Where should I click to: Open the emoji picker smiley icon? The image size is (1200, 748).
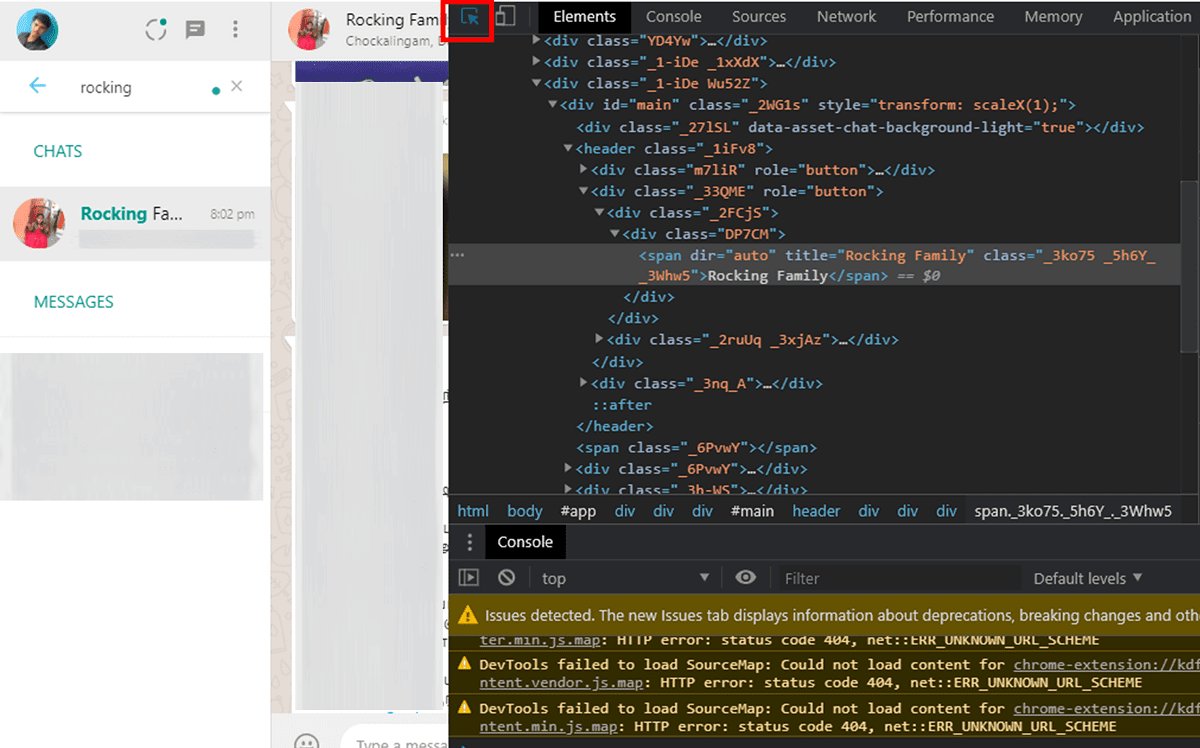click(307, 742)
